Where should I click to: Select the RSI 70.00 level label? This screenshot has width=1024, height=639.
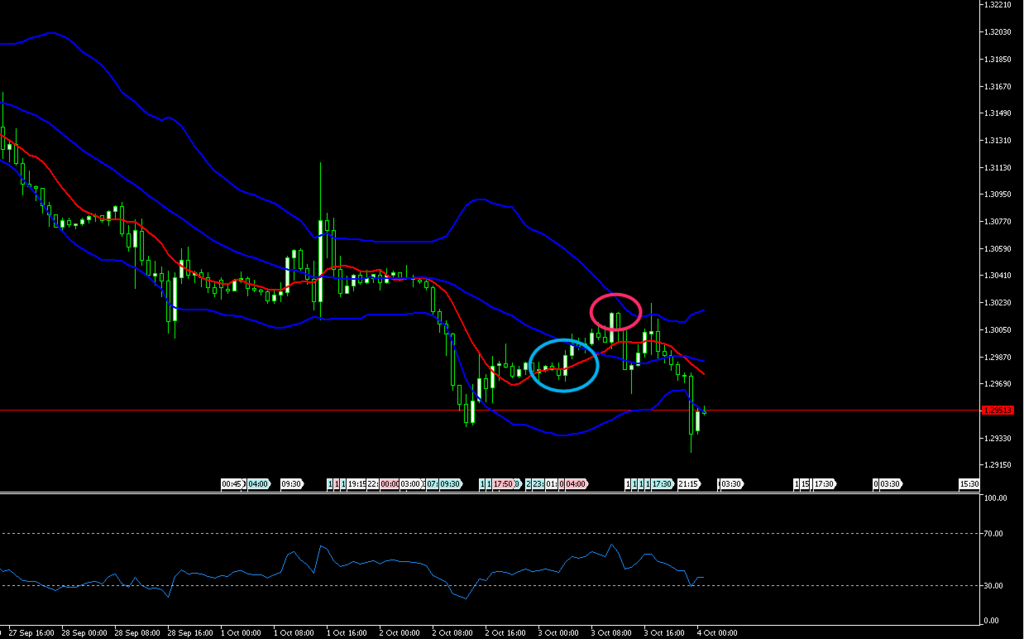[993, 534]
